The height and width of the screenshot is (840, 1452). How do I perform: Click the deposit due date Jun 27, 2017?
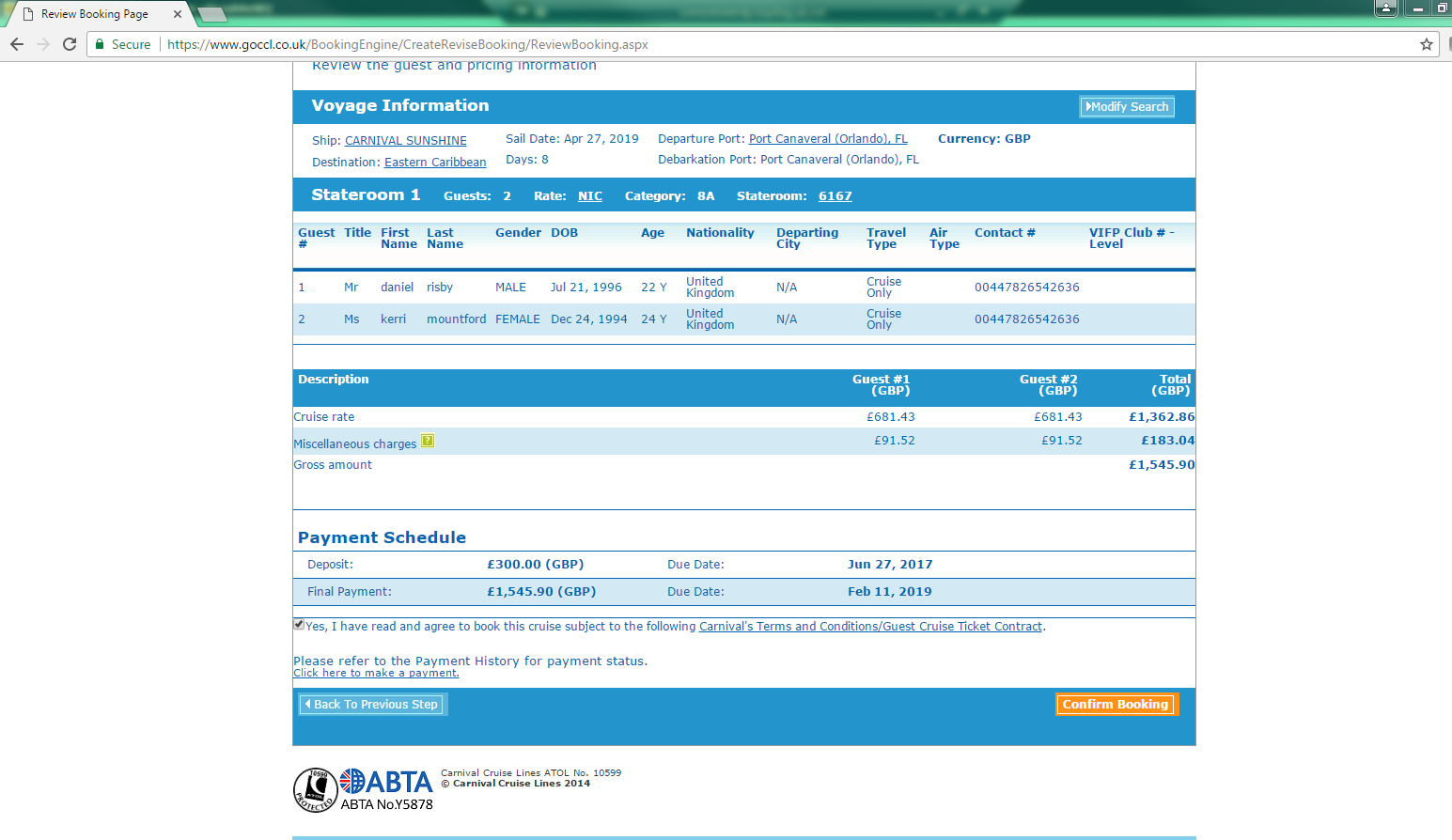(x=890, y=565)
